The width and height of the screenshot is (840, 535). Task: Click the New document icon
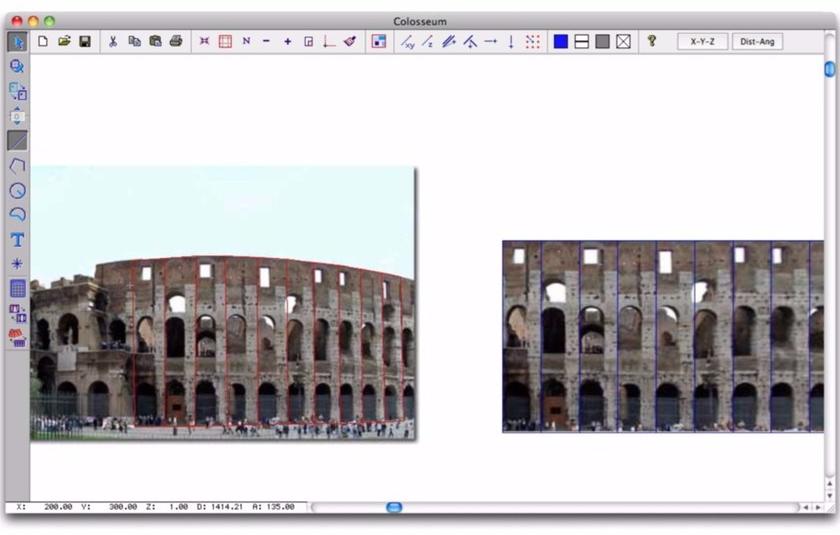pyautogui.click(x=43, y=41)
